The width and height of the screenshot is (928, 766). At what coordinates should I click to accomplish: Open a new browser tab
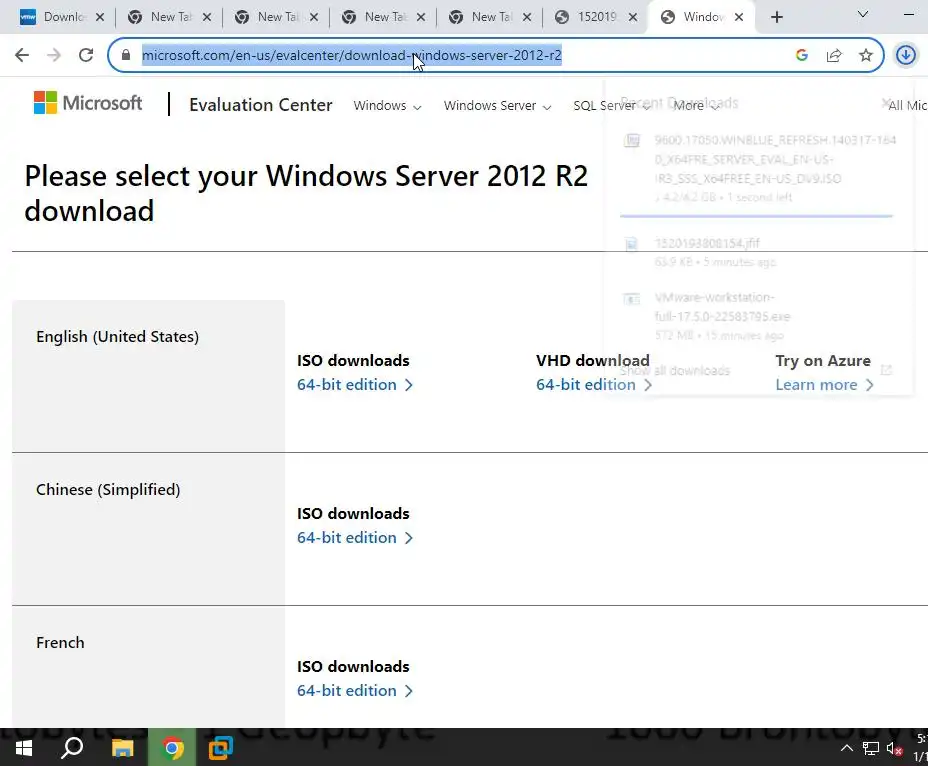(777, 17)
